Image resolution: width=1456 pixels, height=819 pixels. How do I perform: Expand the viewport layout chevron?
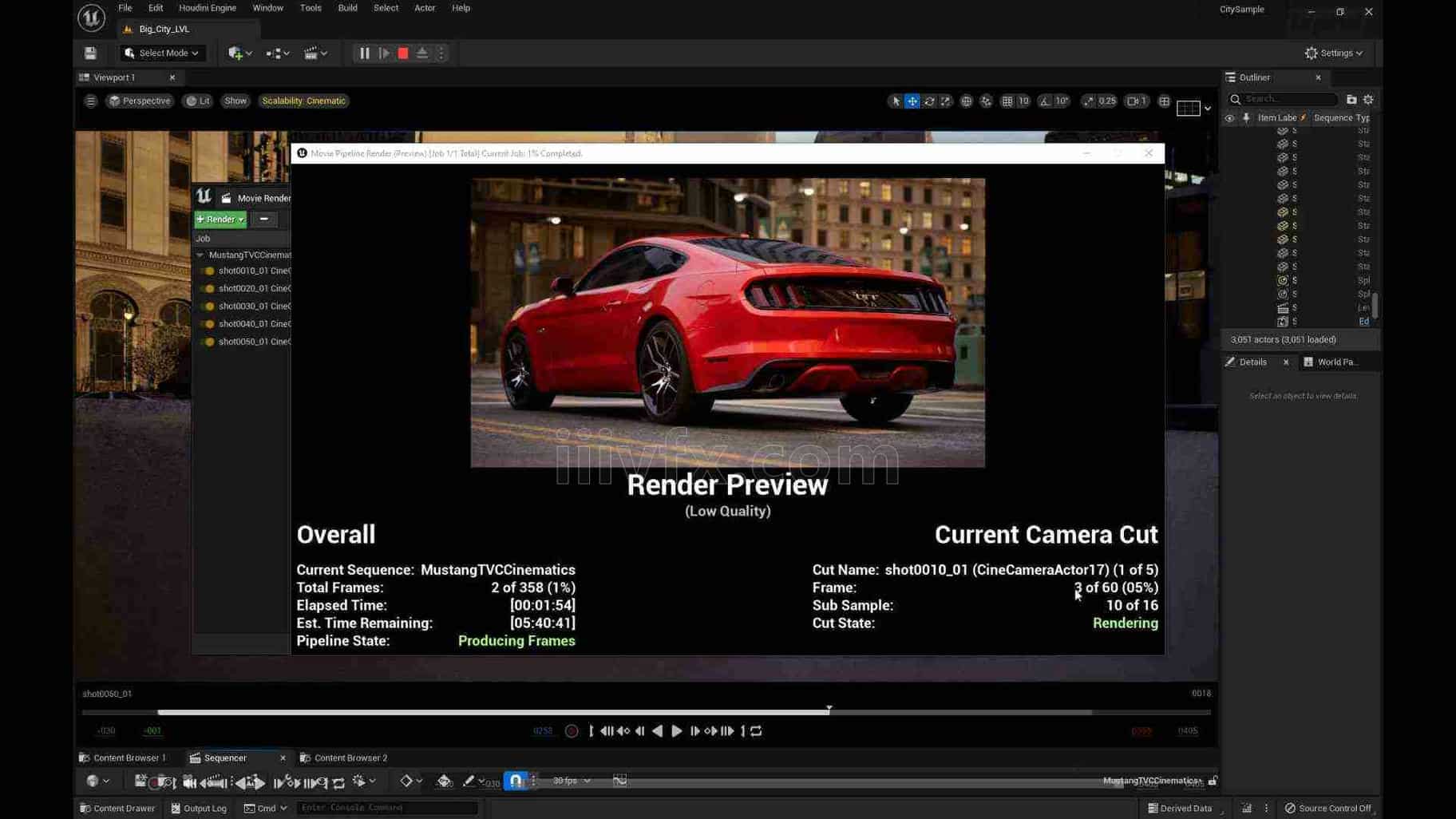(1208, 109)
